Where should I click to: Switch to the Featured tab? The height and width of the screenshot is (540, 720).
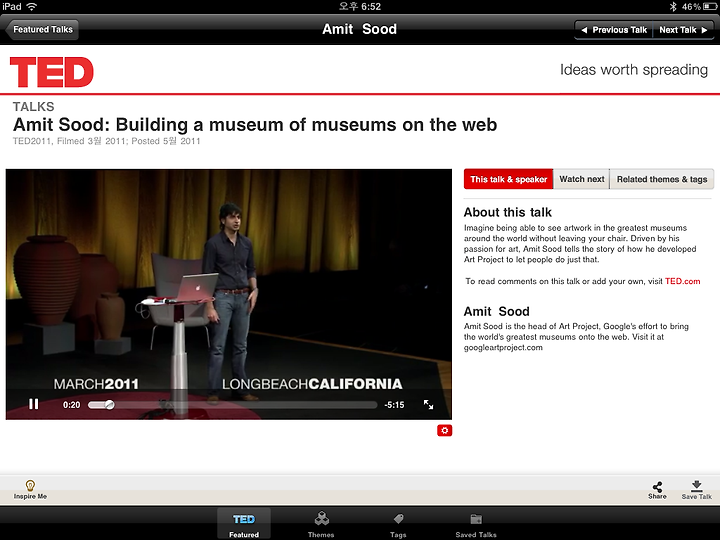pos(244,524)
